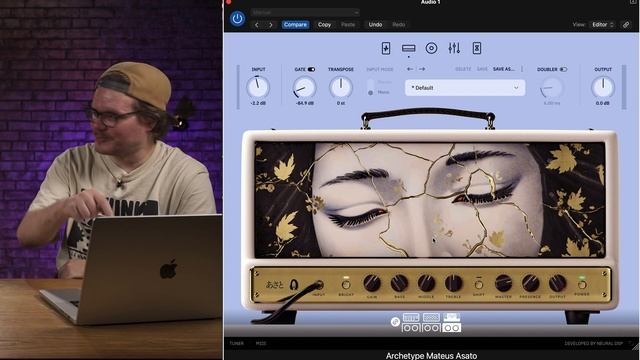Select the amplifier head section icon
The image size is (640, 360).
point(409,48)
